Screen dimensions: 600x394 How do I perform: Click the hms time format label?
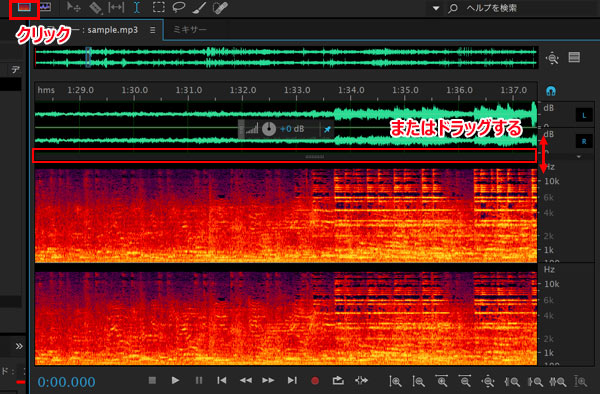coord(46,90)
